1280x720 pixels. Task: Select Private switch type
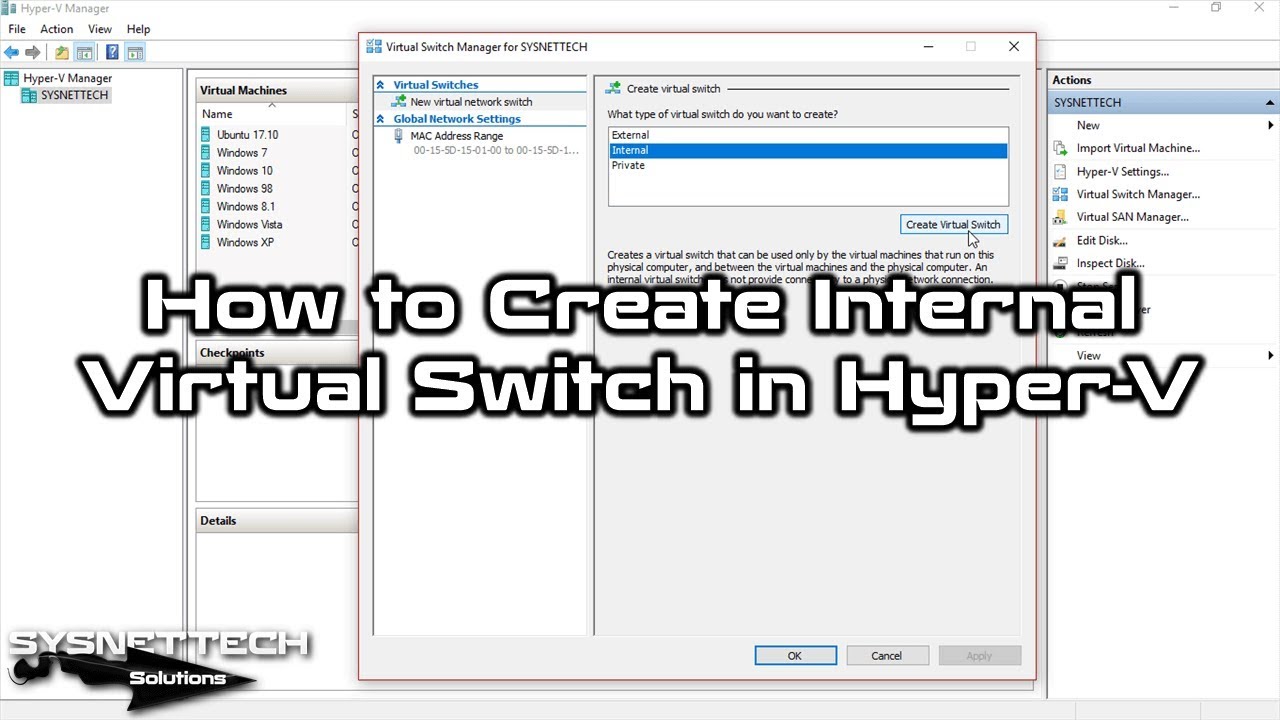[x=808, y=165]
